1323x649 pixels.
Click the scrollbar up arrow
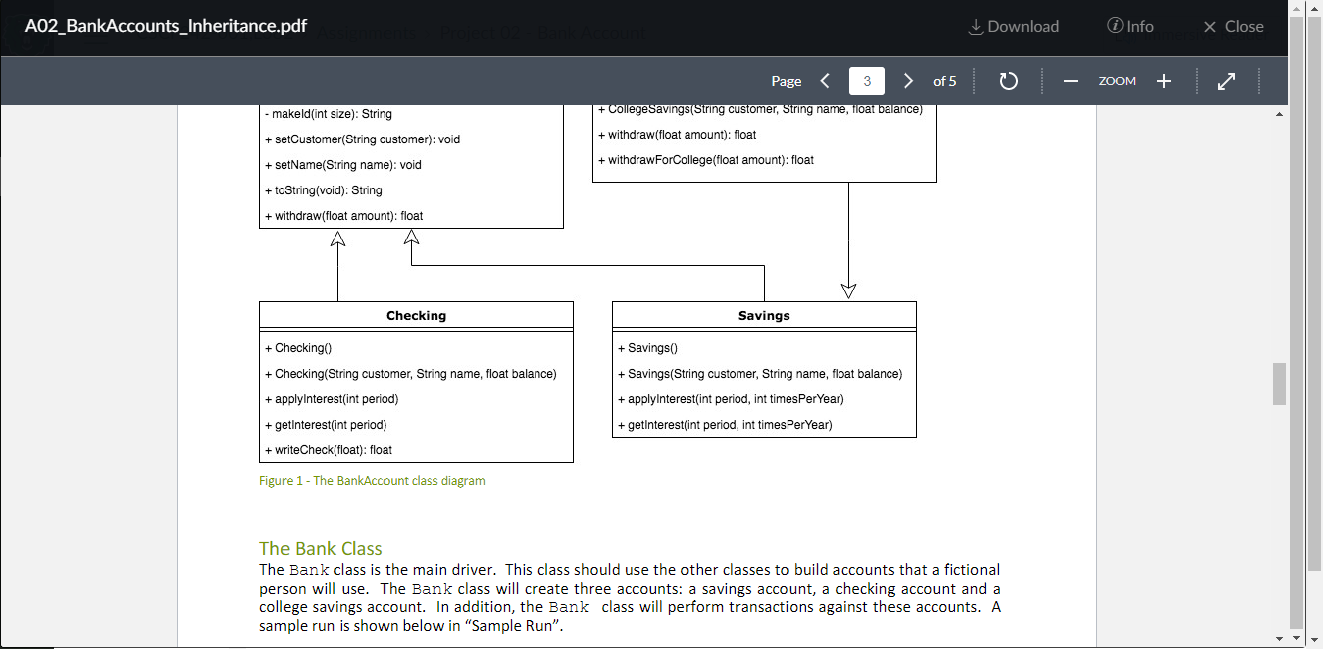[1279, 113]
